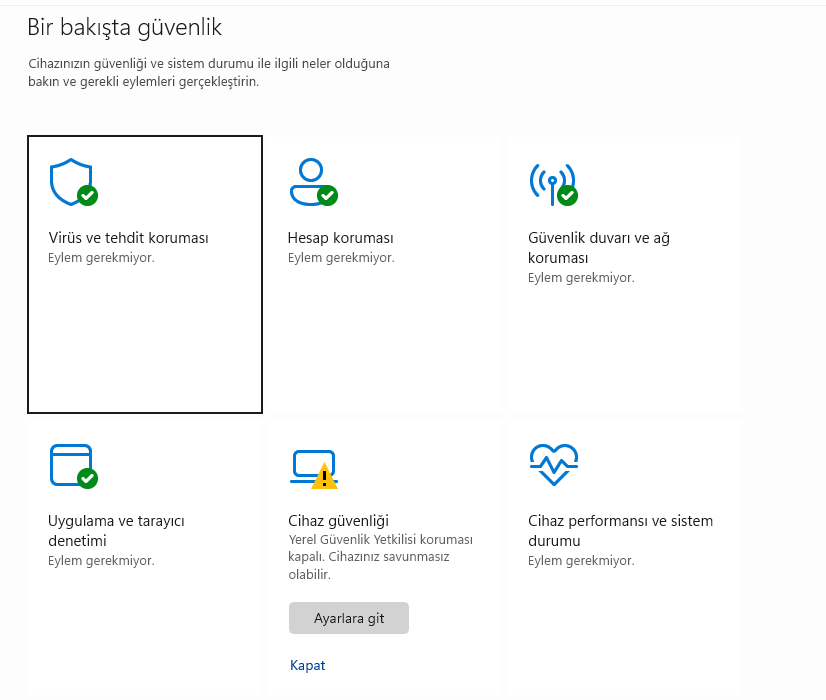Click the device health heart icon
Image resolution: width=826 pixels, height=700 pixels.
553,464
